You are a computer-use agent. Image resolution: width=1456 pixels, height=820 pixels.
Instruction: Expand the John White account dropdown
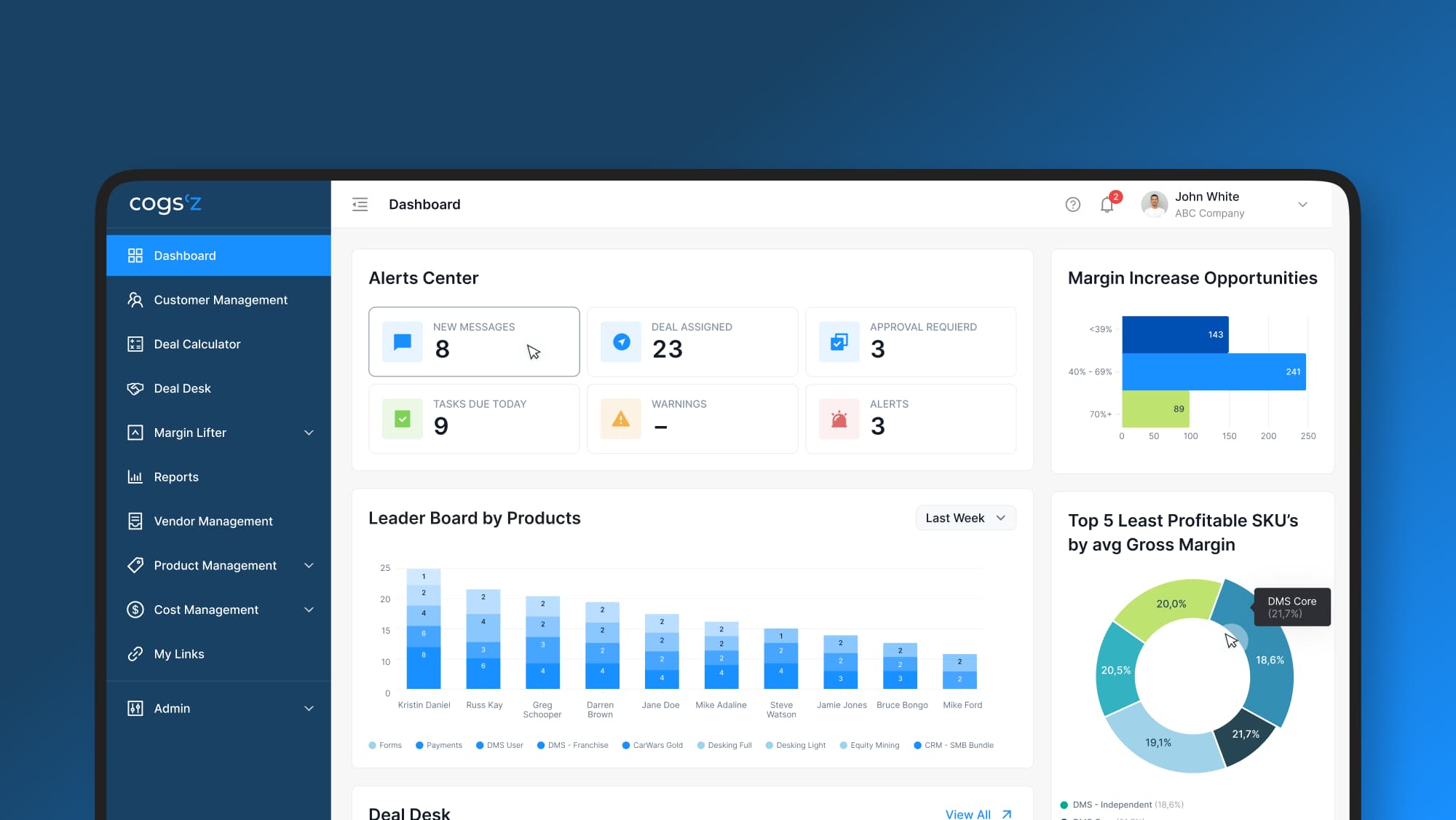point(1302,205)
